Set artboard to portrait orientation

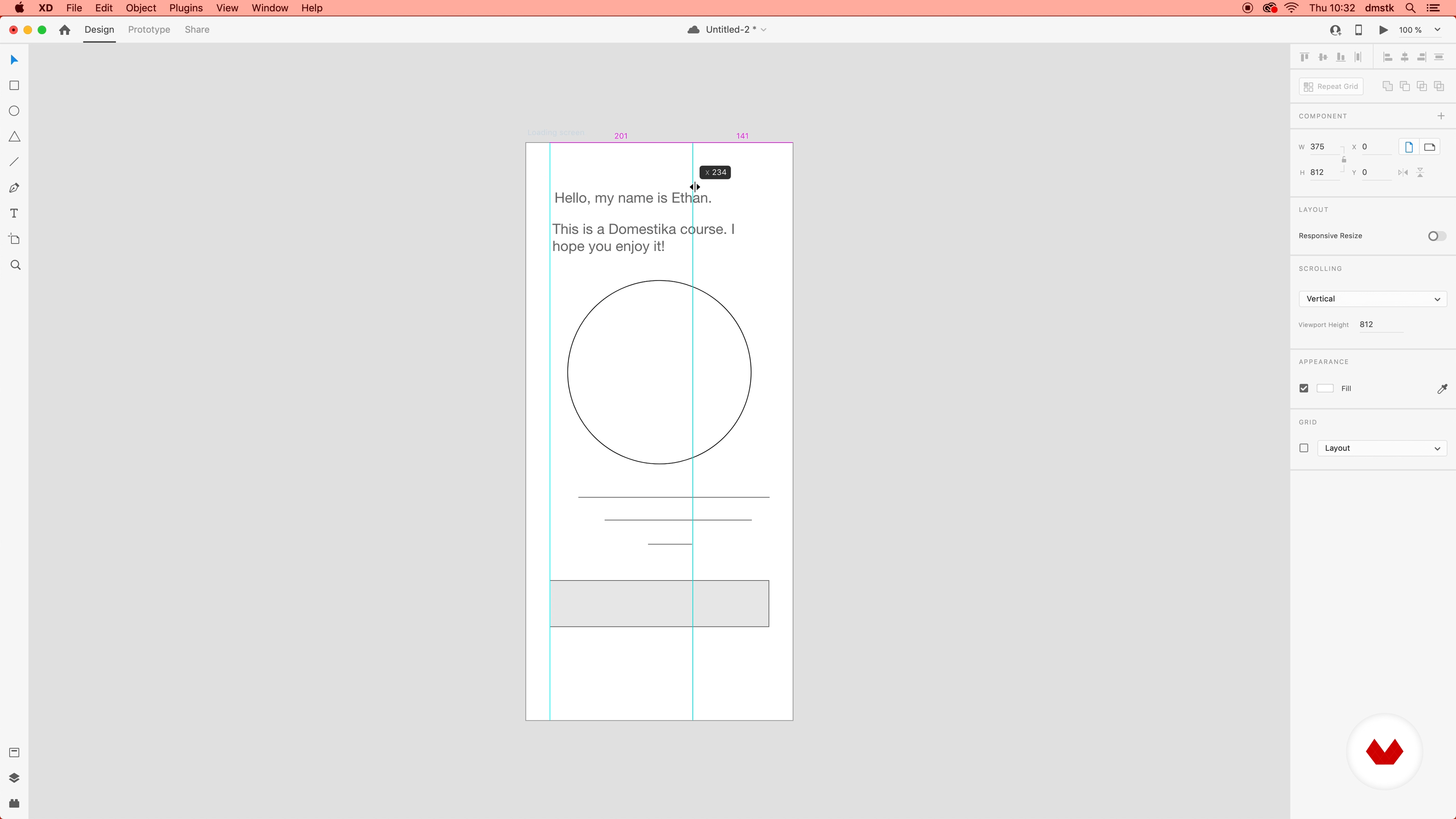point(1409,147)
